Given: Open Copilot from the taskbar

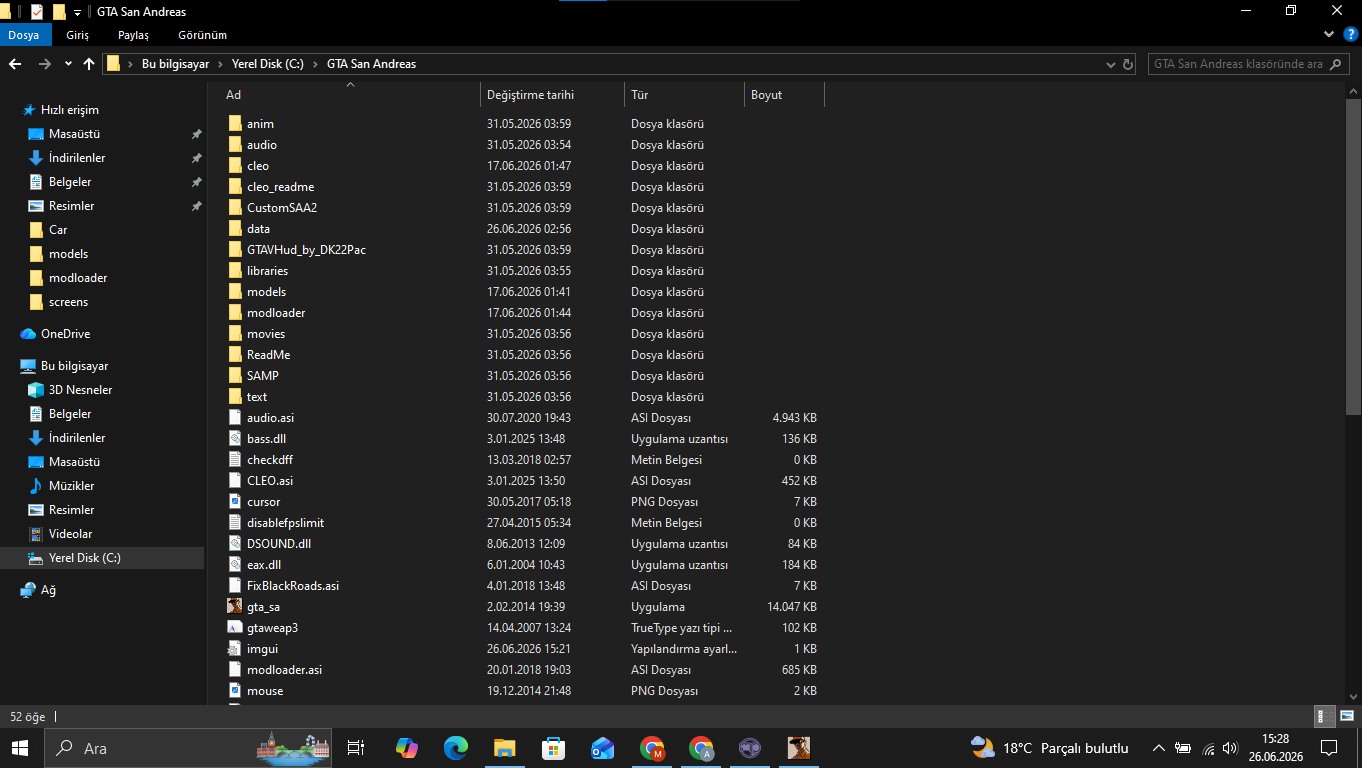Looking at the screenshot, I should [407, 748].
